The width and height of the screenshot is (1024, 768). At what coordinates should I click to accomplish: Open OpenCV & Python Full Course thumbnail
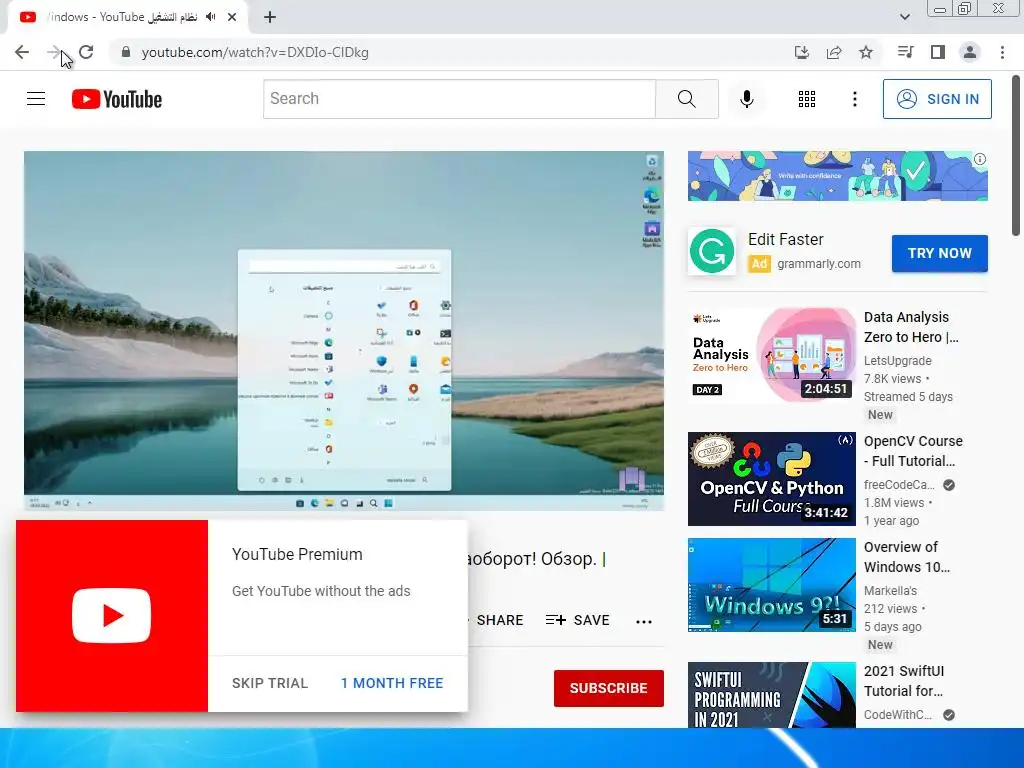tap(772, 479)
